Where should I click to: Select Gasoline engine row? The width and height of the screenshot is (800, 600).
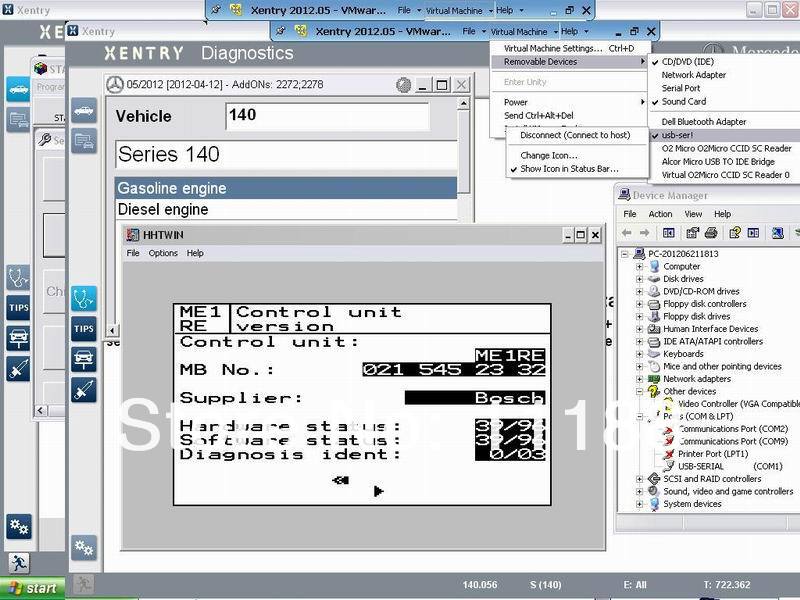(286, 188)
